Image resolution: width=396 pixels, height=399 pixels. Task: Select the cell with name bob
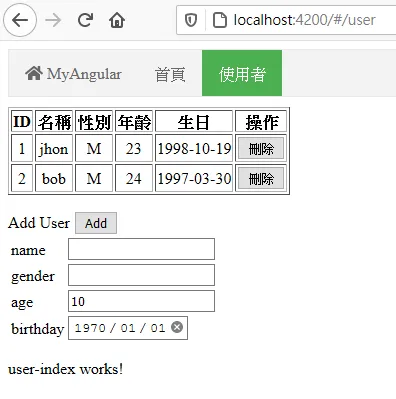pyautogui.click(x=54, y=178)
